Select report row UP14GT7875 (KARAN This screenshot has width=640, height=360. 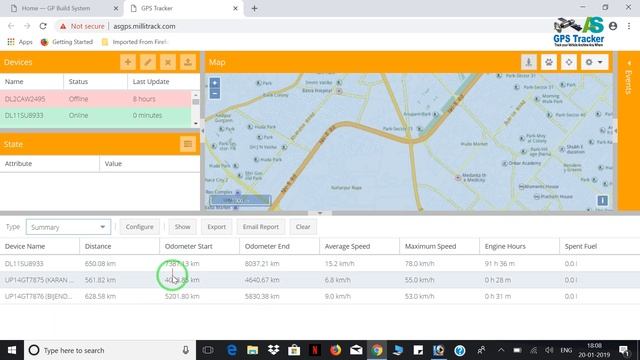(320, 280)
